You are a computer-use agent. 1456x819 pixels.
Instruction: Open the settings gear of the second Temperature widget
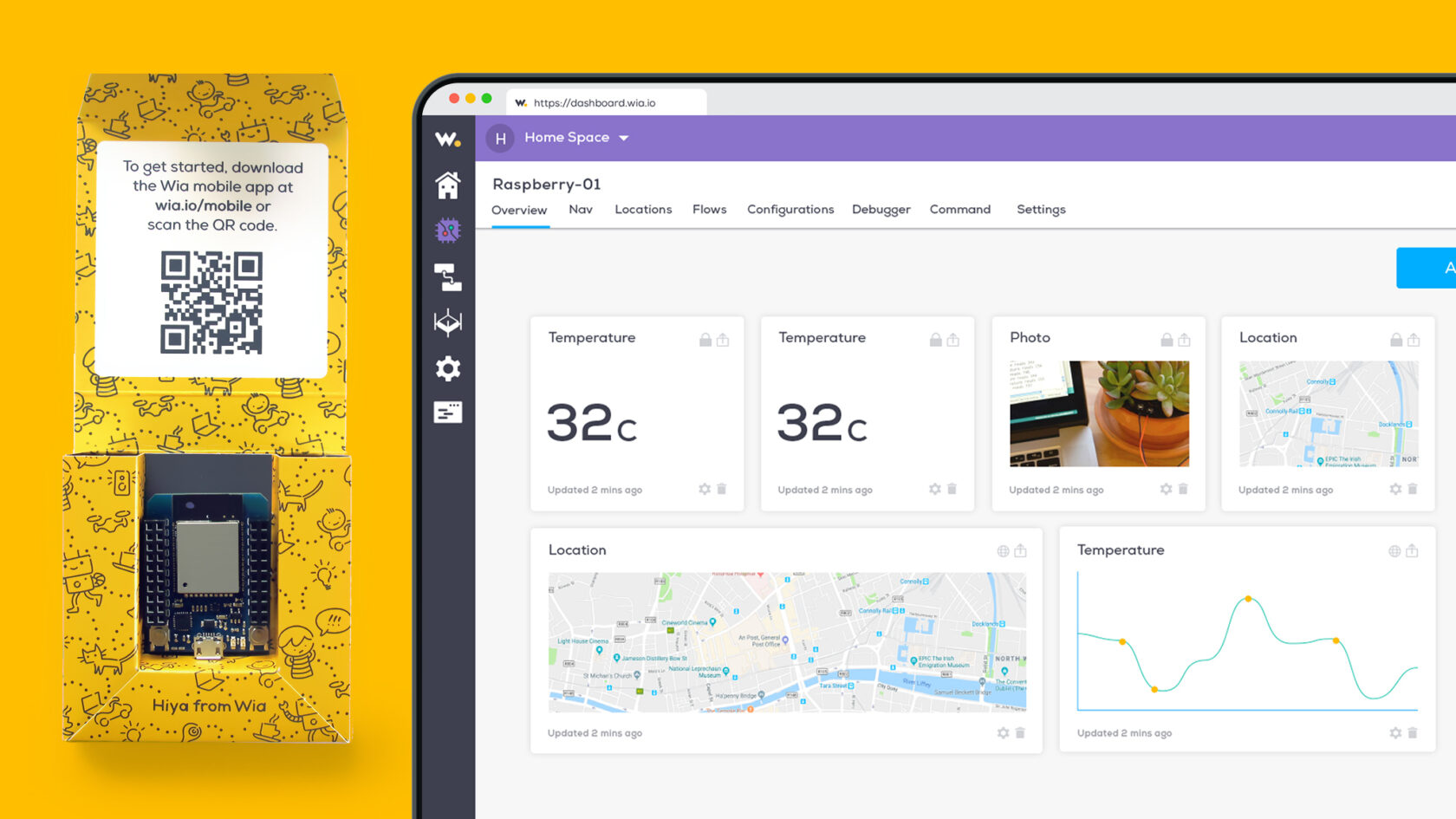(935, 490)
